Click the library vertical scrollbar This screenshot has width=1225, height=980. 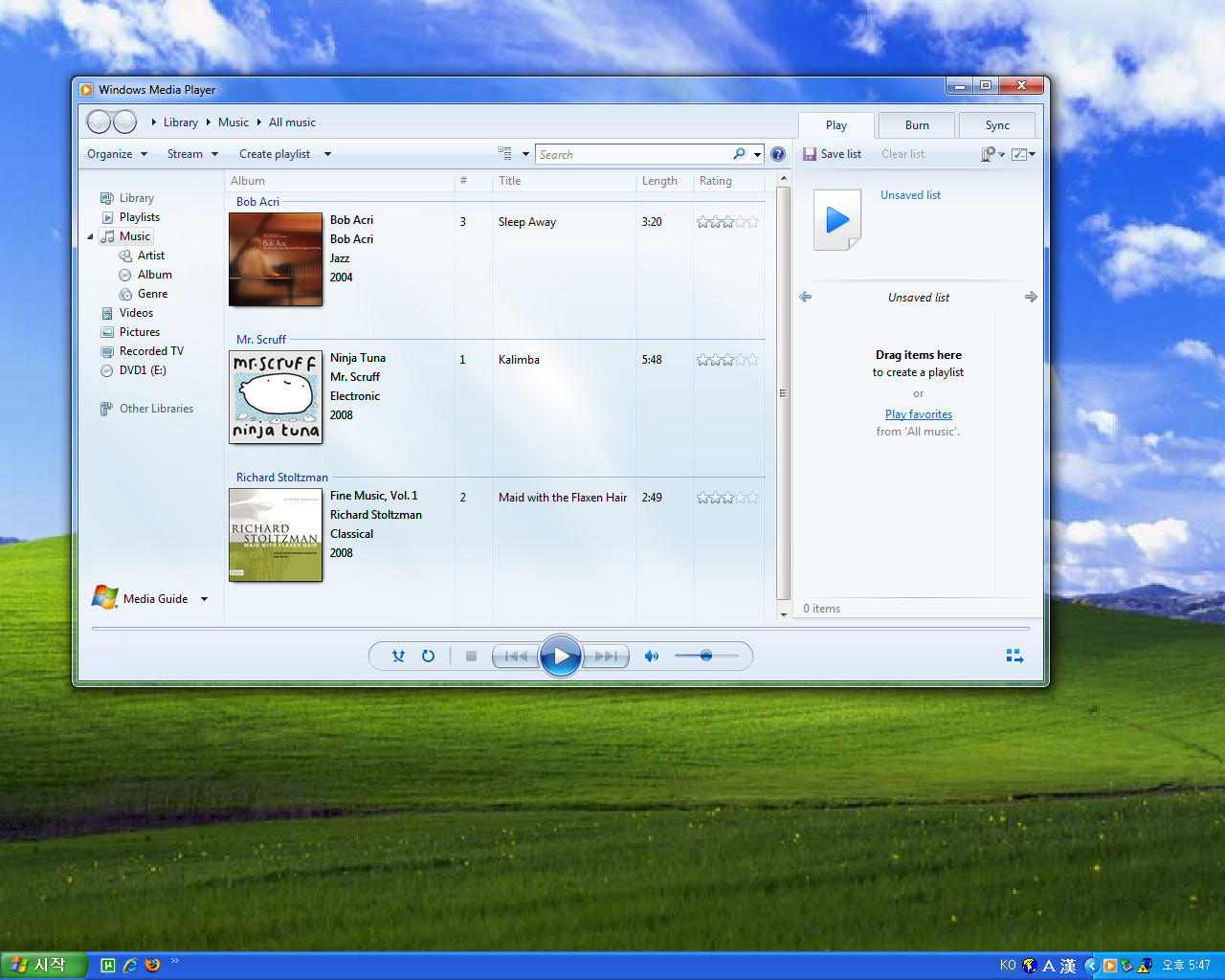coord(783,394)
